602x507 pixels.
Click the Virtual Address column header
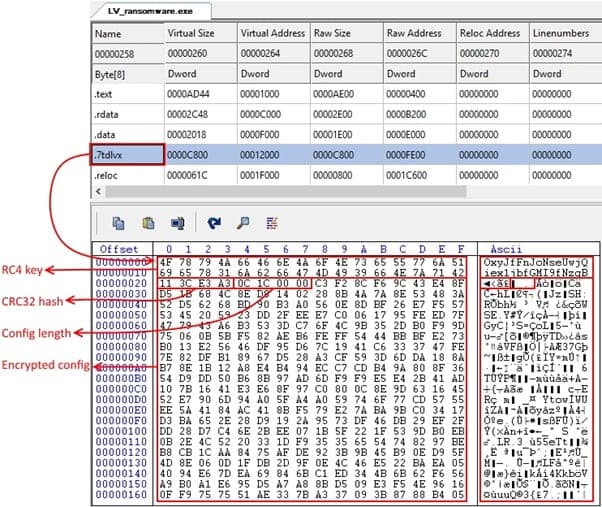pyautogui.click(x=272, y=33)
